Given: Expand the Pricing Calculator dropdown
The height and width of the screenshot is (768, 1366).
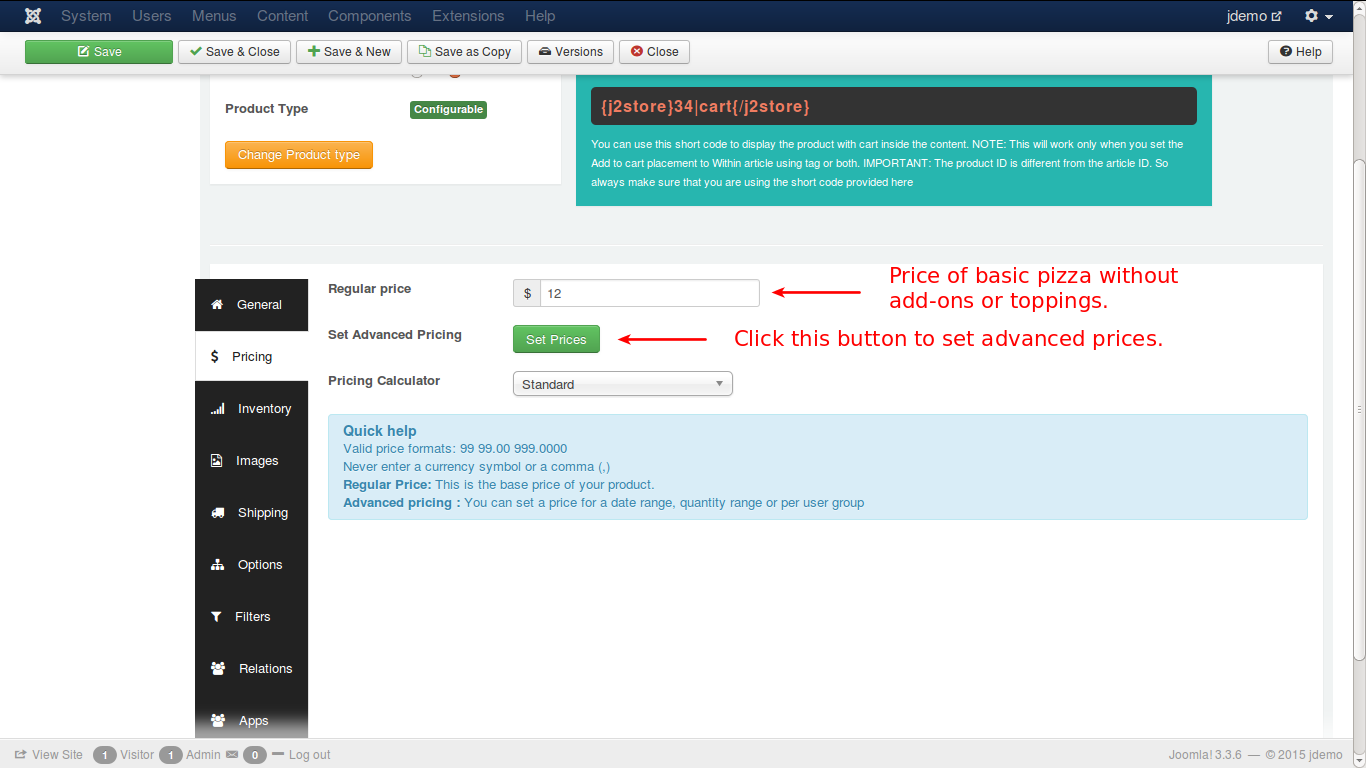Looking at the screenshot, I should [622, 384].
